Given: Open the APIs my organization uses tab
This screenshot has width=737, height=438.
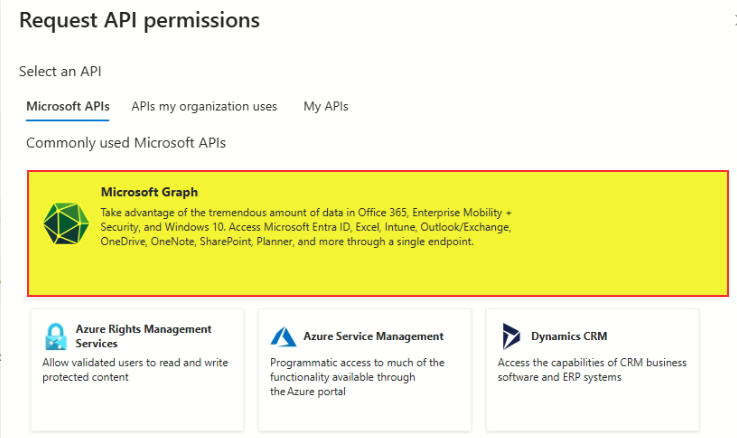Looking at the screenshot, I should [204, 106].
